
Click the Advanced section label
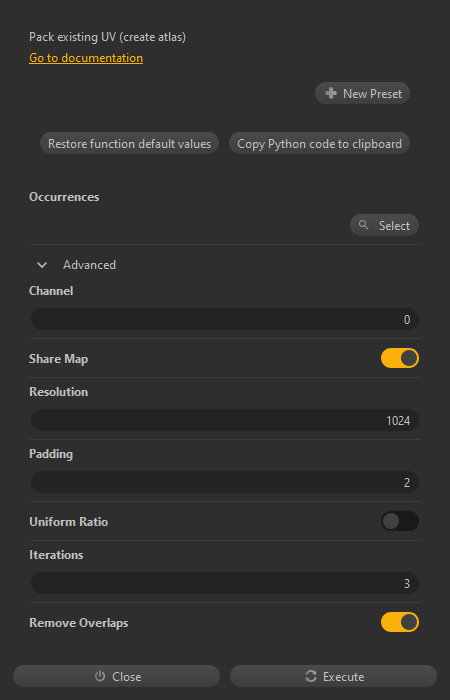89,265
